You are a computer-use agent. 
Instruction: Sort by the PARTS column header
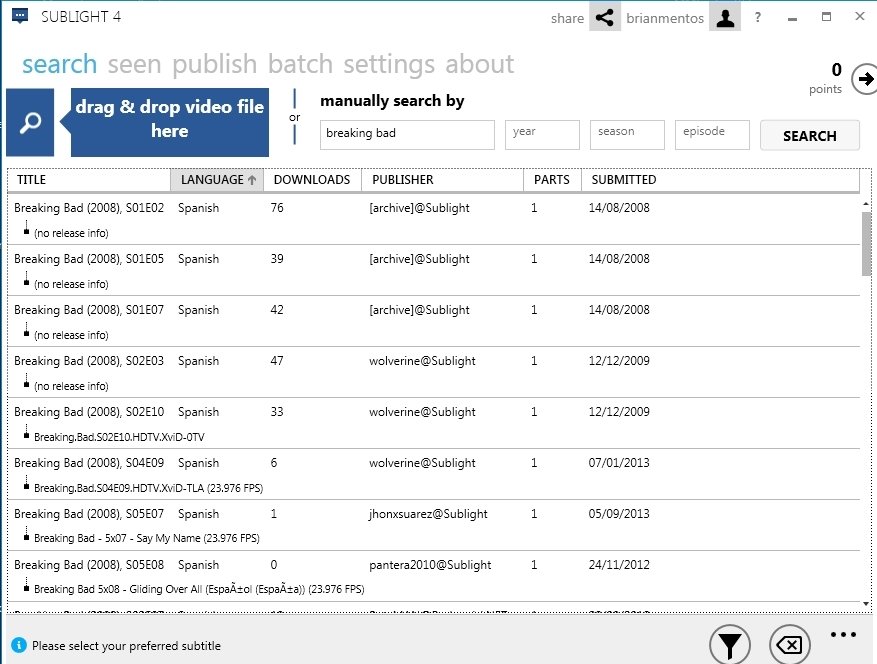point(552,180)
